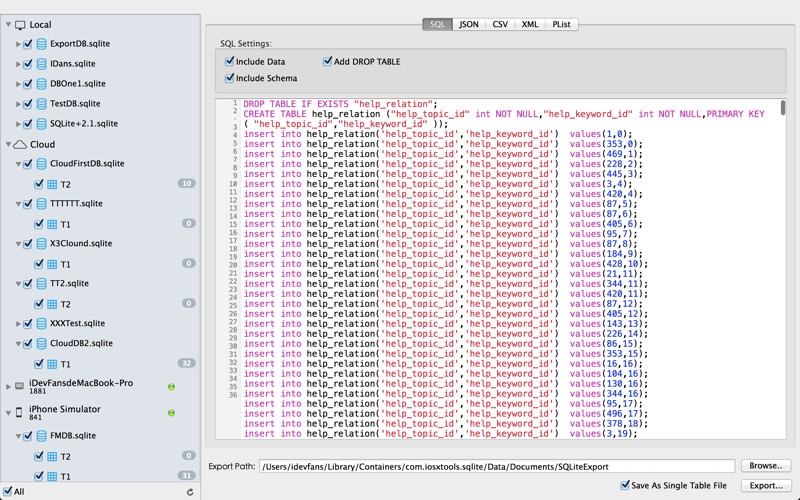Toggle the All checkbox at sidebar bottom
Screen dimensions: 800x500
pyautogui.click(x=8, y=491)
